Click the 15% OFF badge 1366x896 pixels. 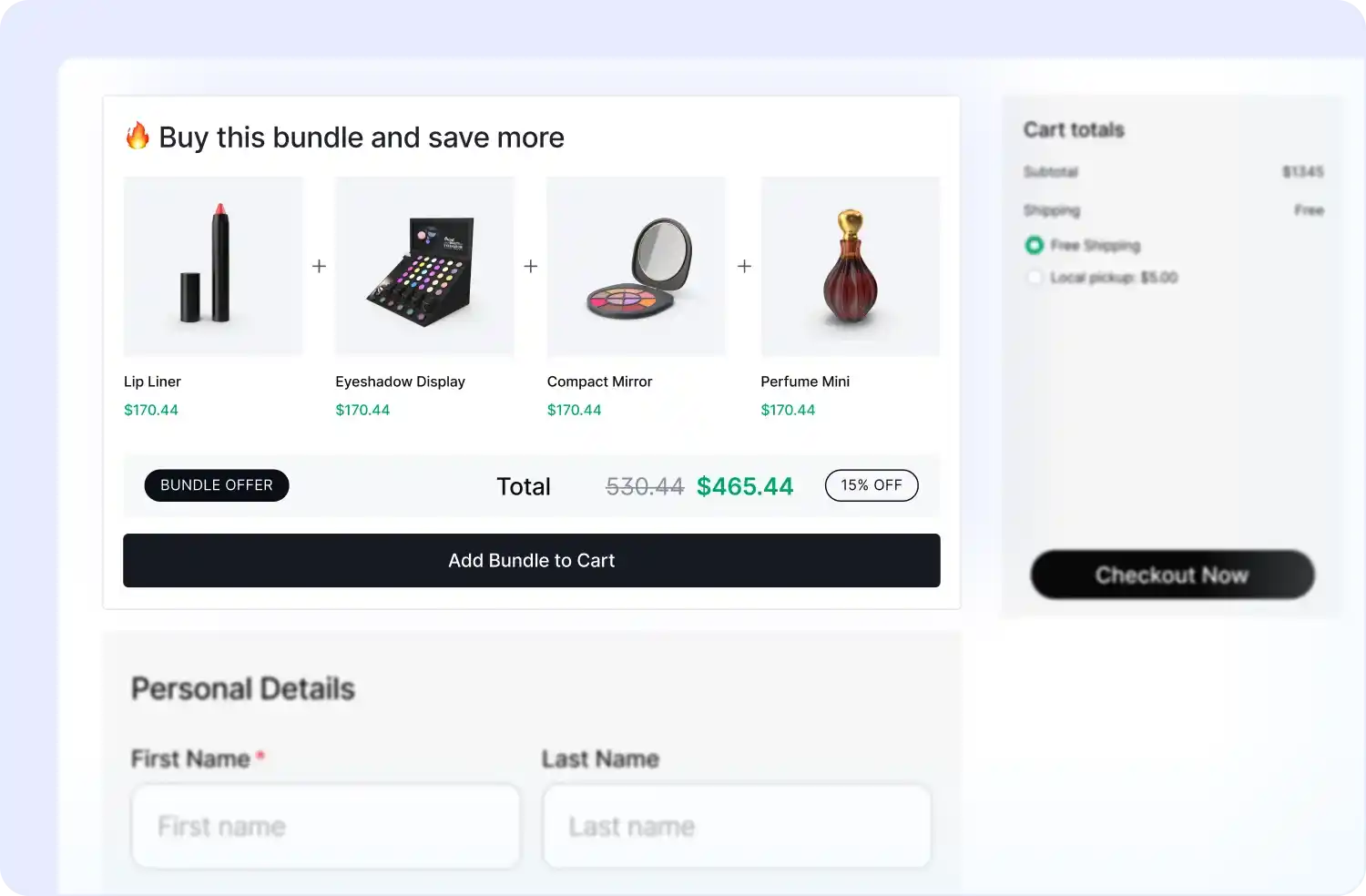click(871, 484)
